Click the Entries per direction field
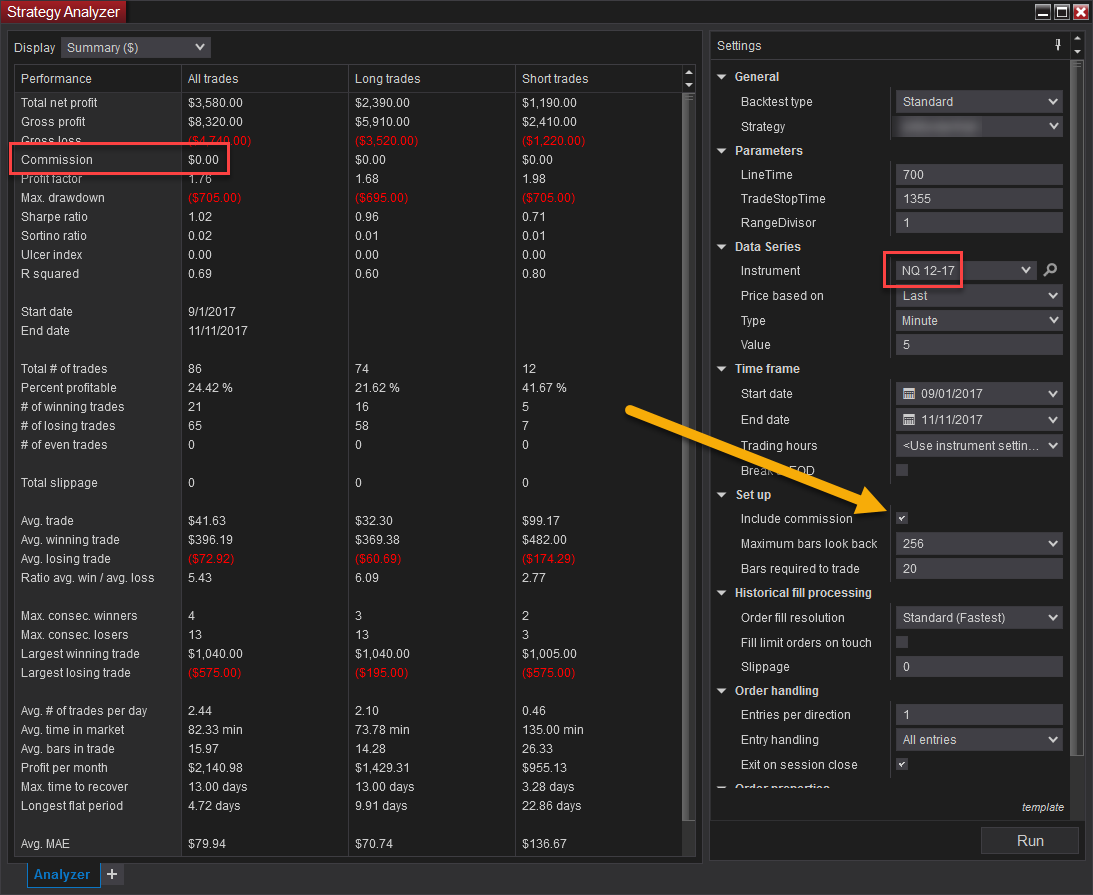The width and height of the screenshot is (1093, 895). click(979, 714)
